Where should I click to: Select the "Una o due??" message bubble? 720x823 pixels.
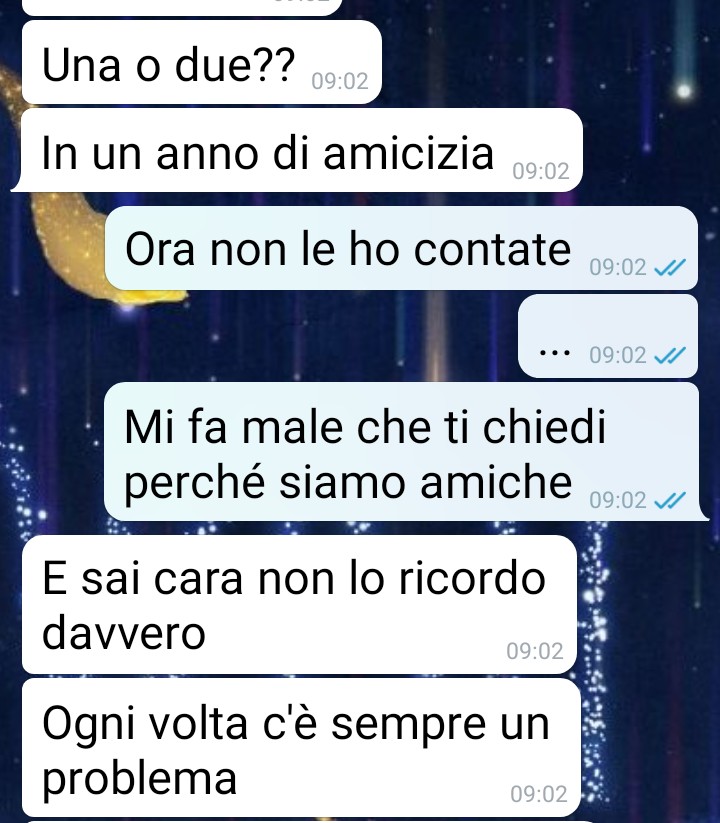point(202,62)
